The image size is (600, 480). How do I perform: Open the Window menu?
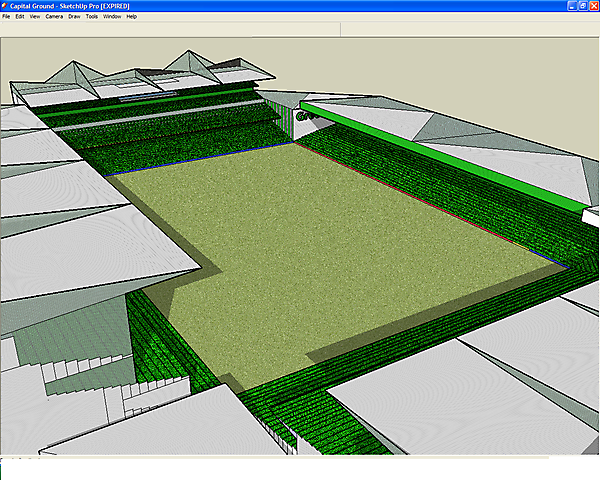112,17
